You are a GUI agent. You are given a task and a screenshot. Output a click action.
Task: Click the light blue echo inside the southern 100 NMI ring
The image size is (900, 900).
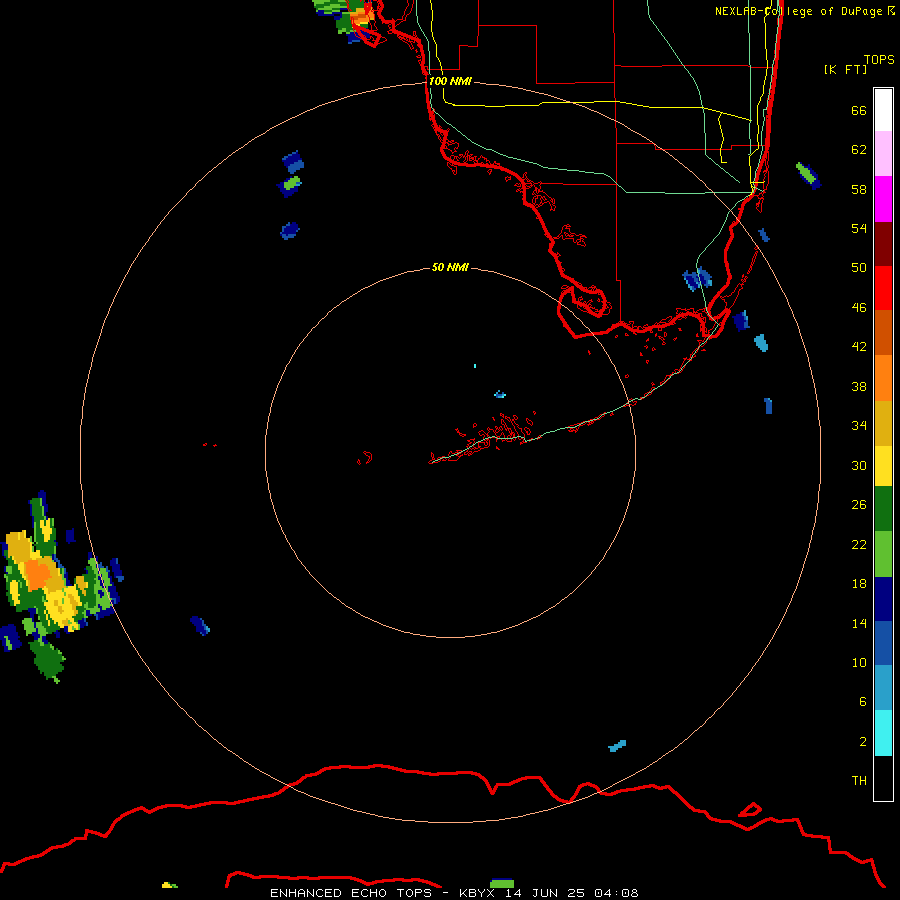click(617, 746)
